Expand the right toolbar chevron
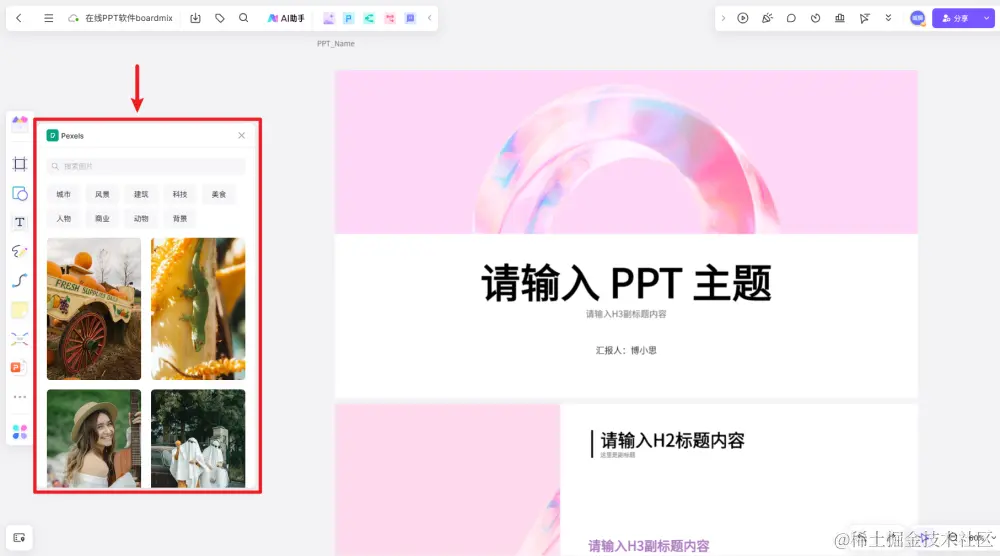 pyautogui.click(x=723, y=18)
